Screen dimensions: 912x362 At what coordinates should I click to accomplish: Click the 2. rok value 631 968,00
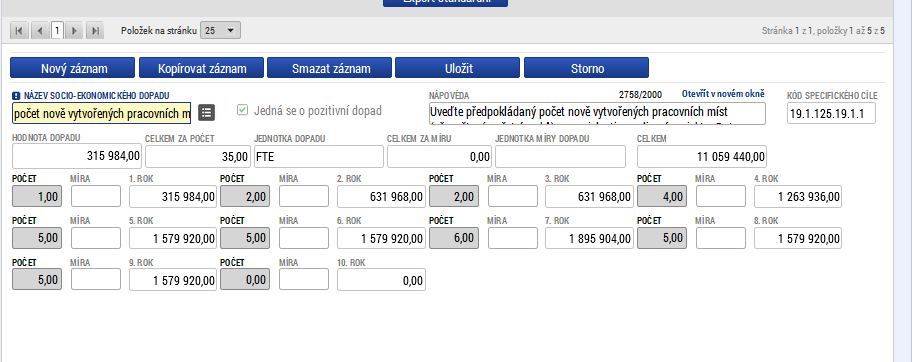click(381, 197)
